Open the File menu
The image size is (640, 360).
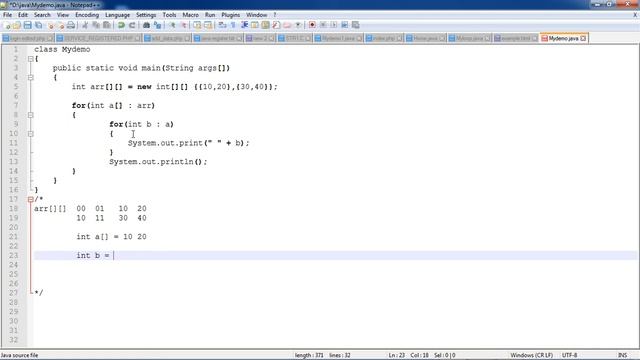click(x=7, y=15)
